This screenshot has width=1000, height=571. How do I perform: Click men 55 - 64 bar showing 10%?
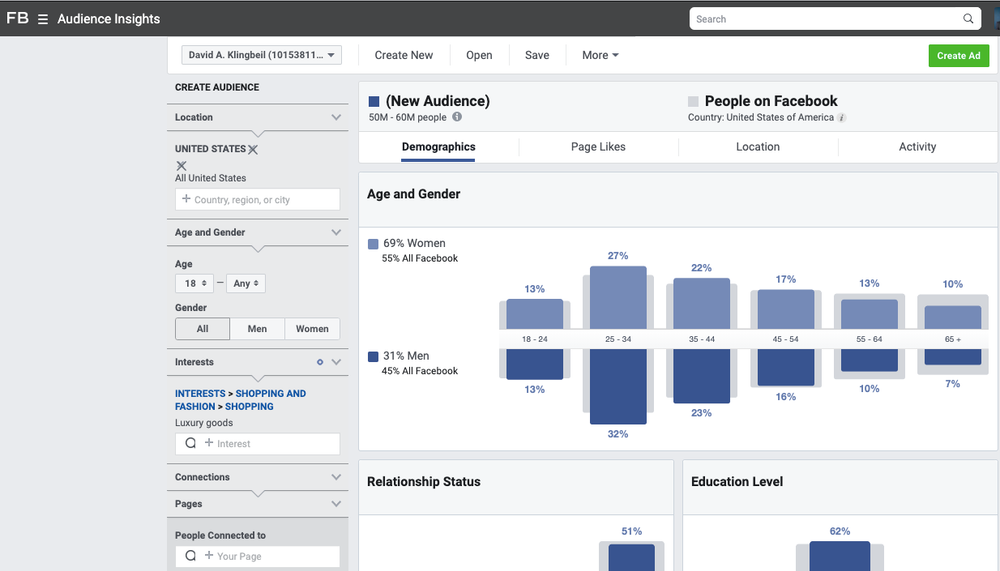click(869, 360)
